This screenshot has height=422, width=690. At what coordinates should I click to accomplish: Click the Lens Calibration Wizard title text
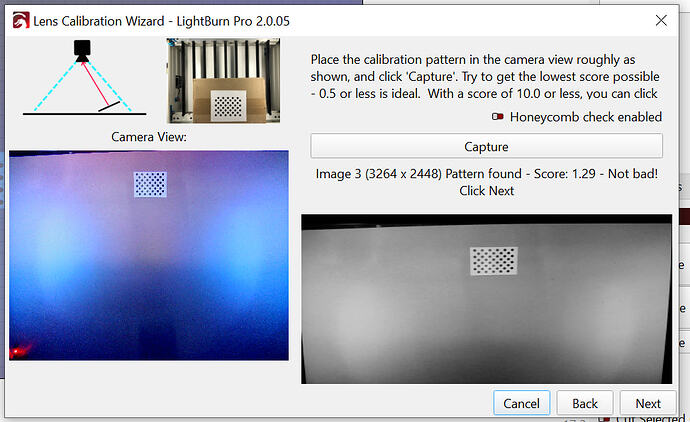(165, 20)
